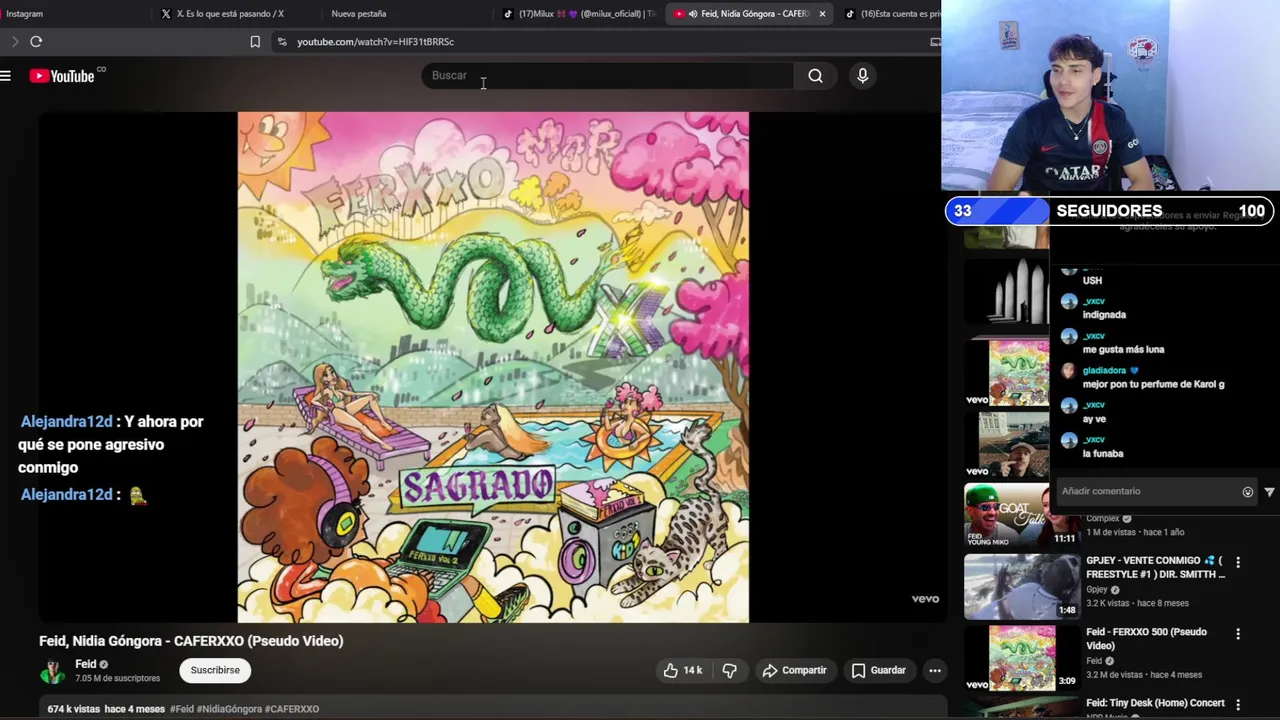Open options for Feid FERXXO 500 video

click(x=1238, y=634)
